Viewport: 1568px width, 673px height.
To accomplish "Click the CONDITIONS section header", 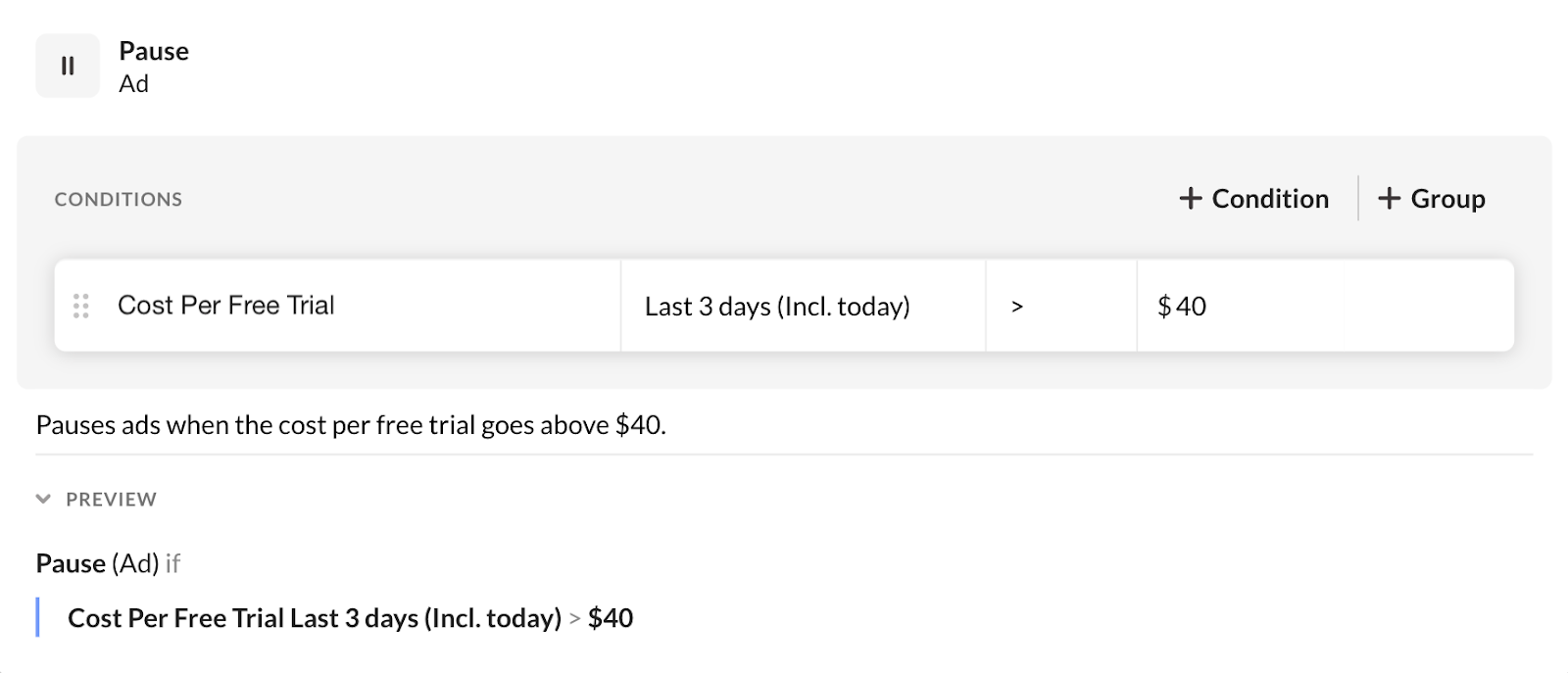I will click(118, 200).
